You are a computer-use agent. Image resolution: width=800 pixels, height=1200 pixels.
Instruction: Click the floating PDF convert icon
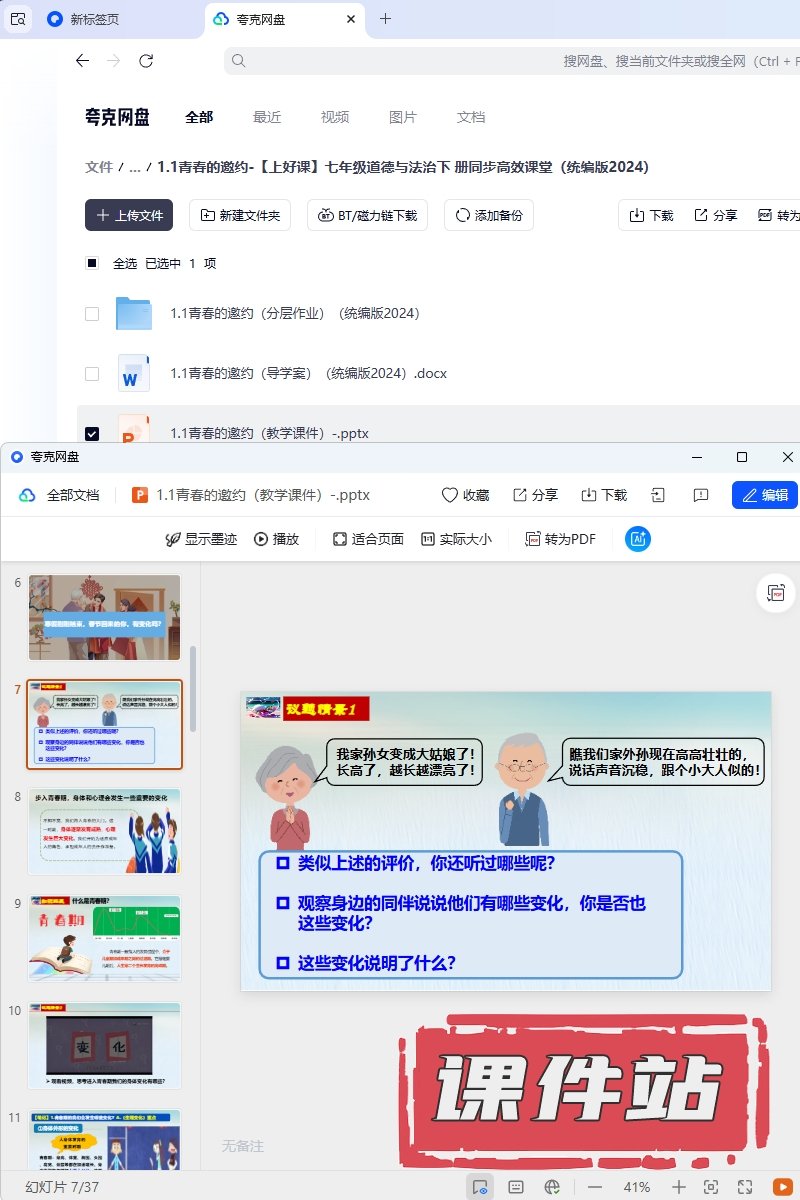click(776, 593)
